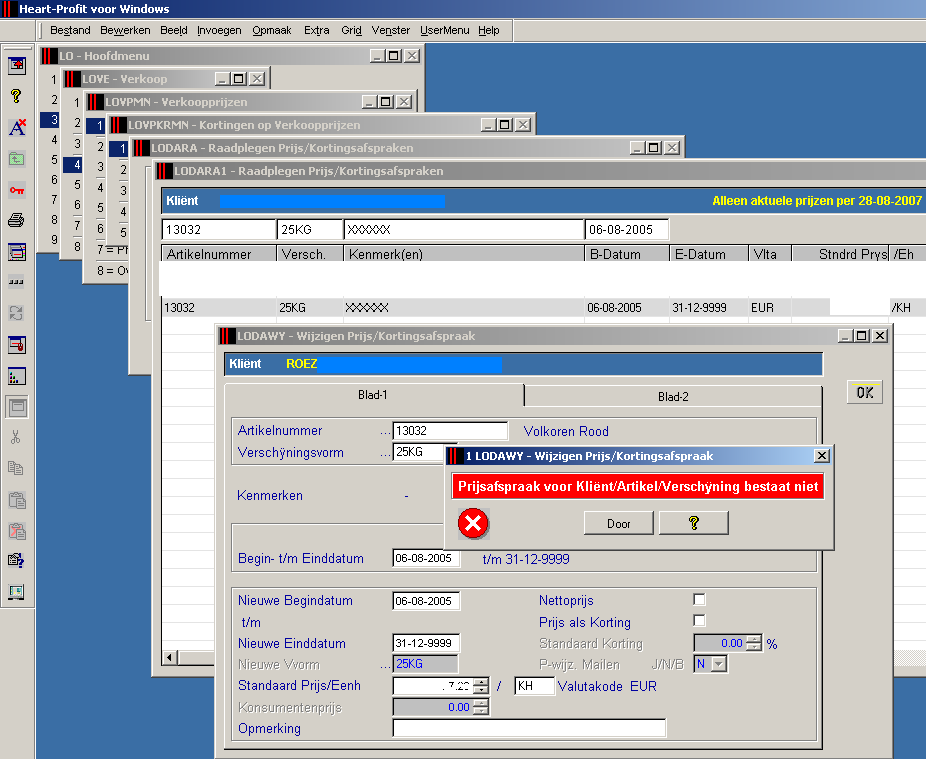Click the Door button in the error dialog
The image size is (926, 759).
(x=618, y=523)
